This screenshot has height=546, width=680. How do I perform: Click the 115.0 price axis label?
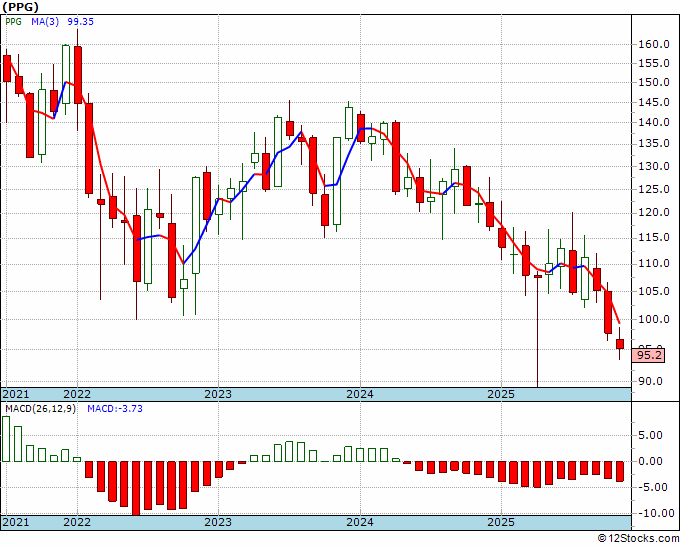click(654, 238)
